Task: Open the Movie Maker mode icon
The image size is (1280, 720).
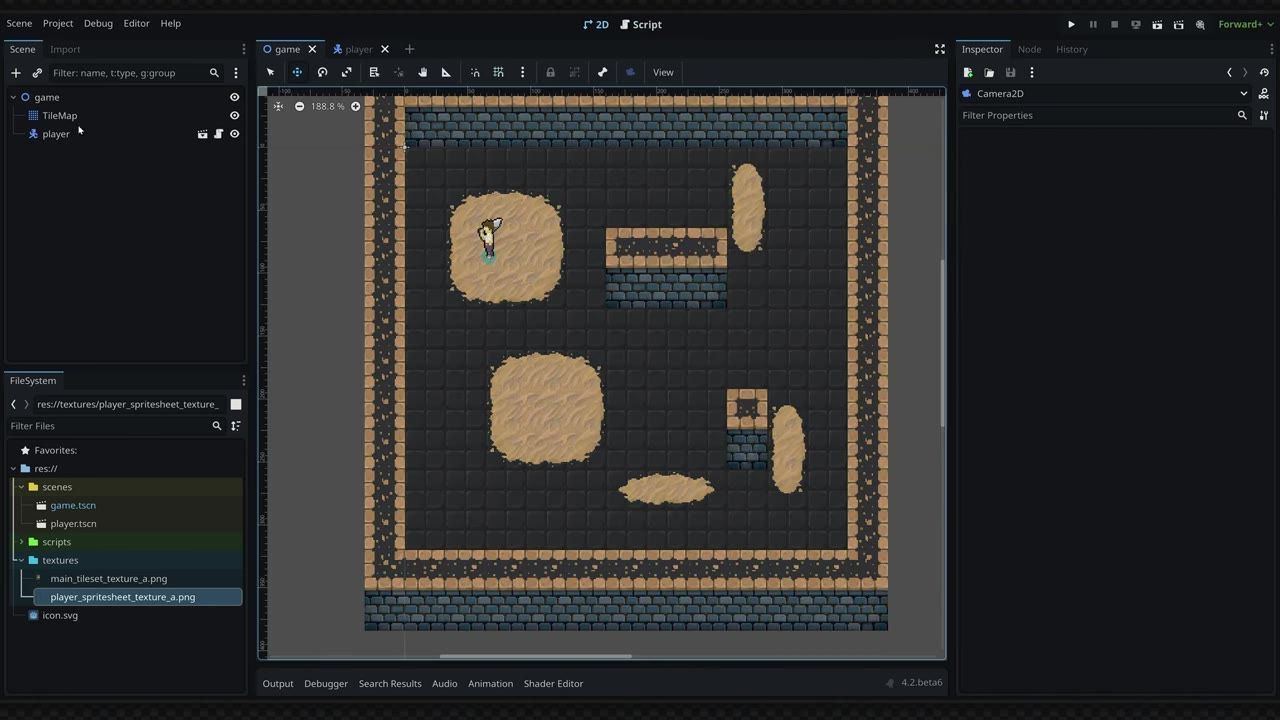Action: point(1200,24)
